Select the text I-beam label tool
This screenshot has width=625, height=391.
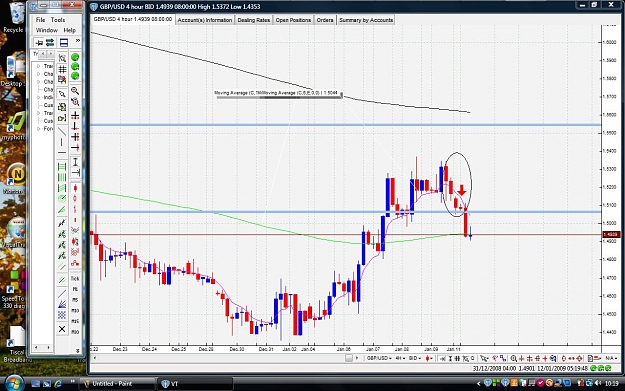75,162
